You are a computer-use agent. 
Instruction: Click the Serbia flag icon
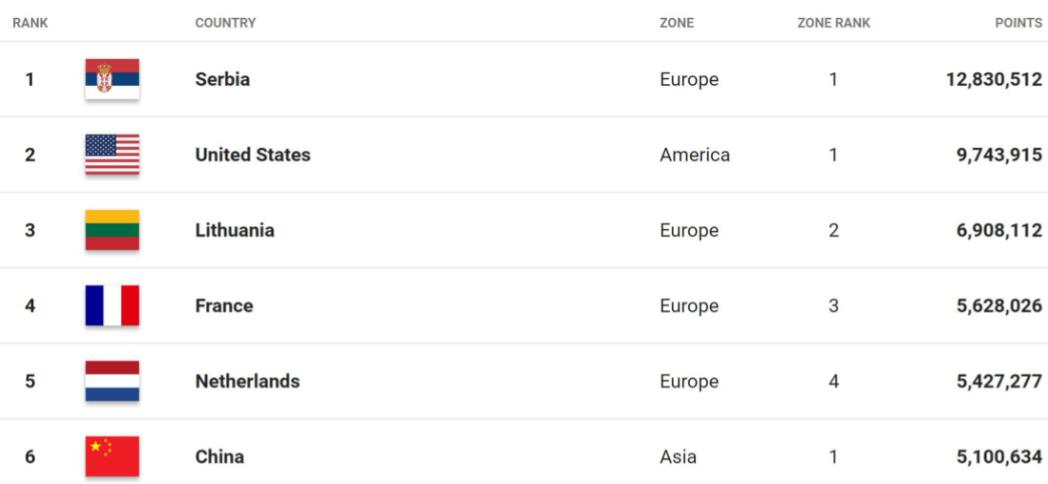tap(112, 79)
